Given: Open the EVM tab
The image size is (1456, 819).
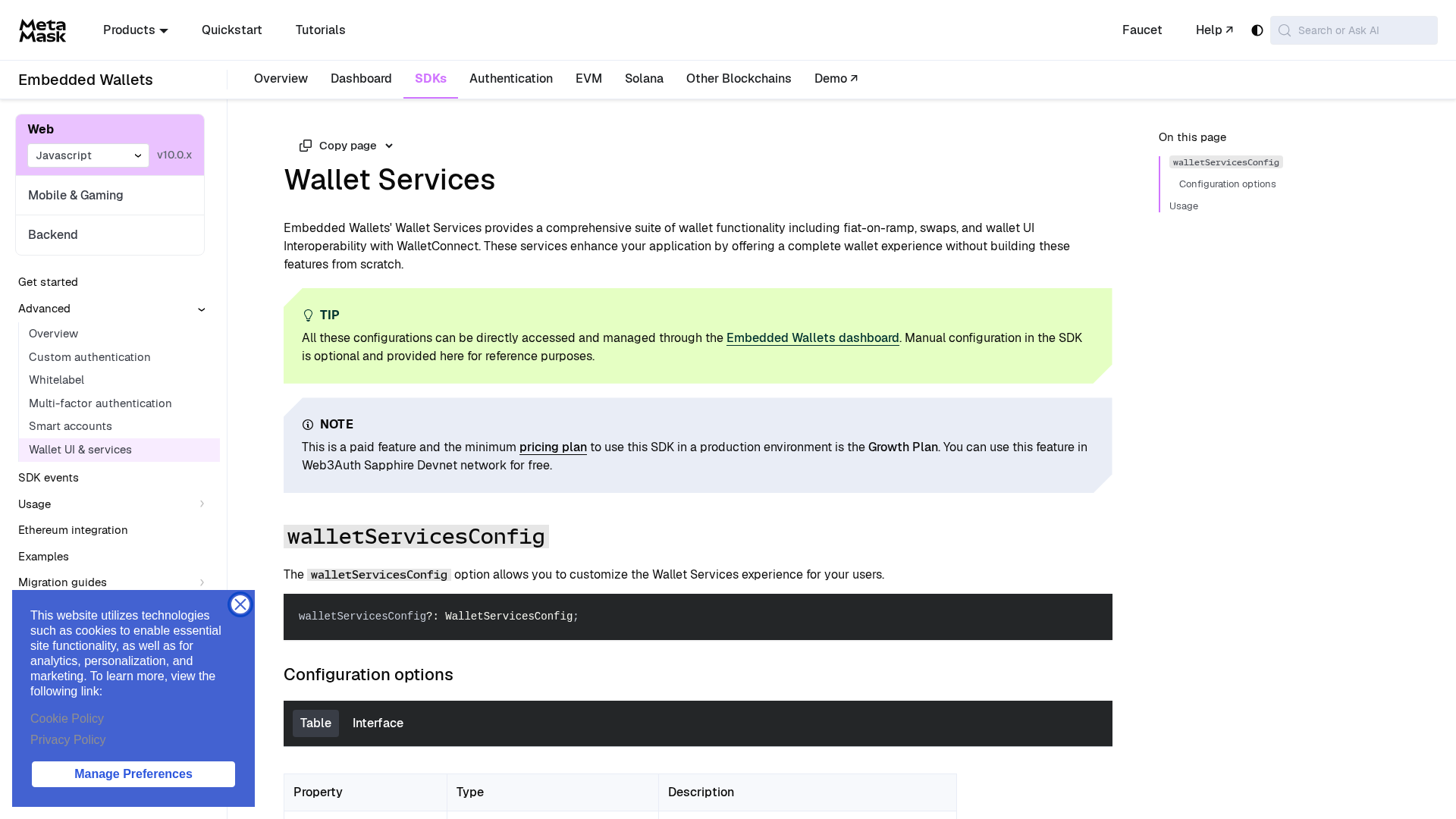Looking at the screenshot, I should point(588,79).
